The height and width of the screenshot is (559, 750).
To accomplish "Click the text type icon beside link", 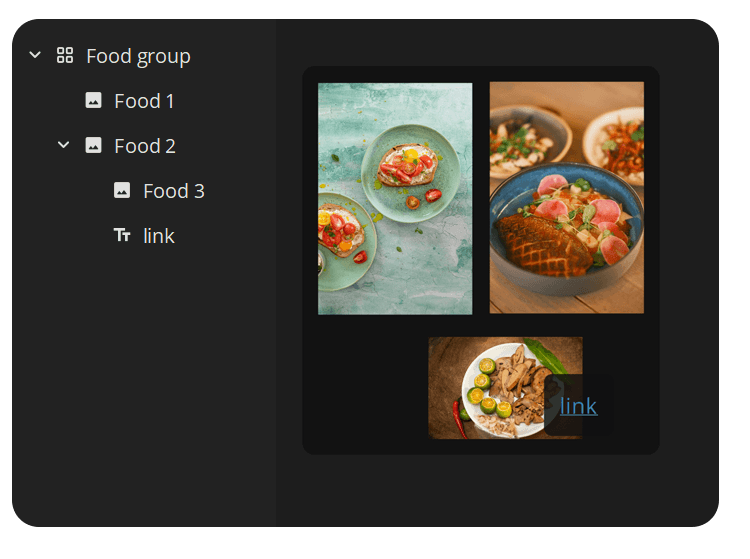I will (122, 235).
